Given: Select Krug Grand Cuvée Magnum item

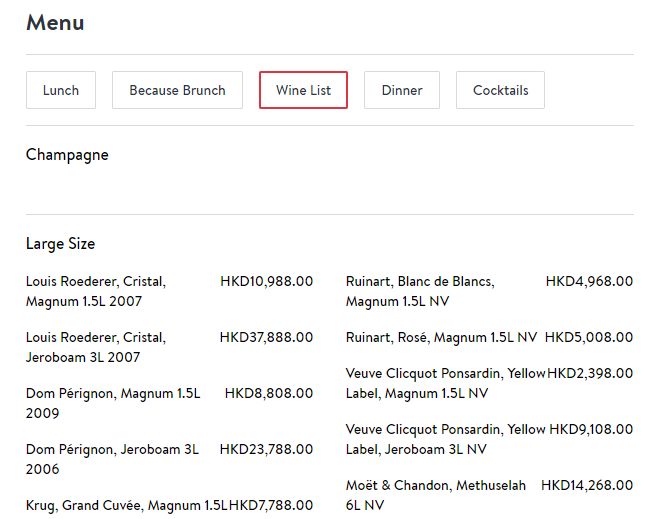Looking at the screenshot, I should pos(126,505).
